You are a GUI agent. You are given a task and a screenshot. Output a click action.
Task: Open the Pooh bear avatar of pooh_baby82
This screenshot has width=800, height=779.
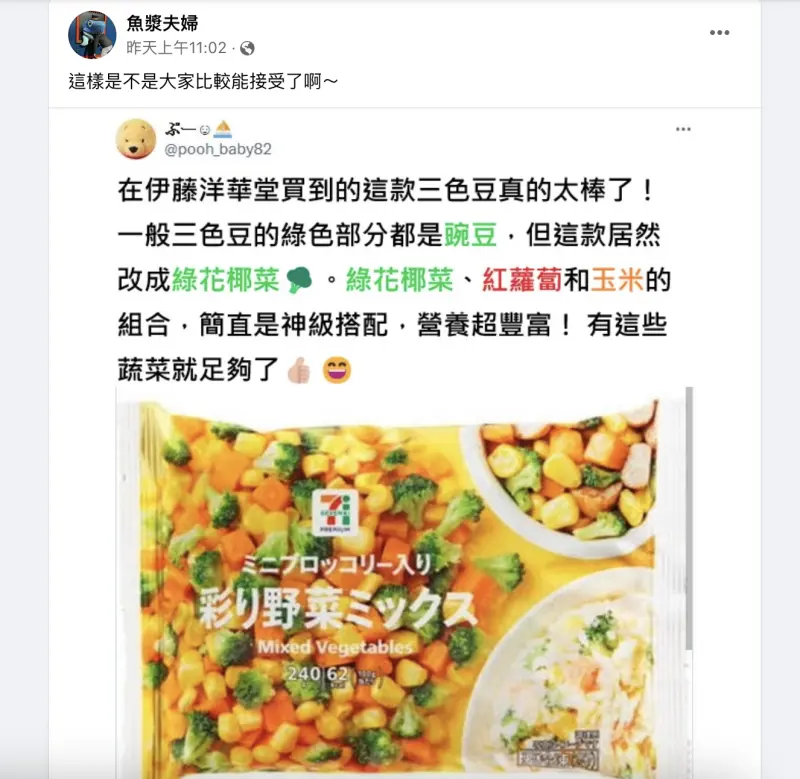tap(135, 139)
